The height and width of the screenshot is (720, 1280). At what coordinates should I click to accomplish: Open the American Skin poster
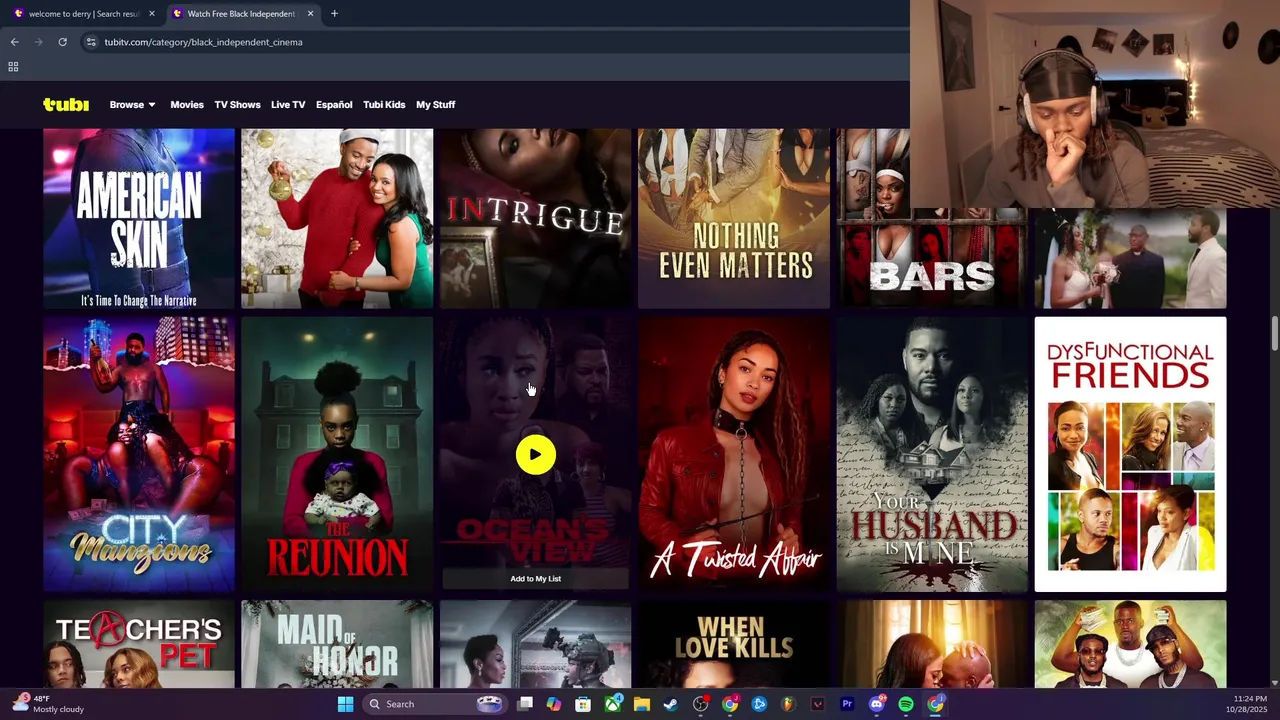tap(139, 218)
